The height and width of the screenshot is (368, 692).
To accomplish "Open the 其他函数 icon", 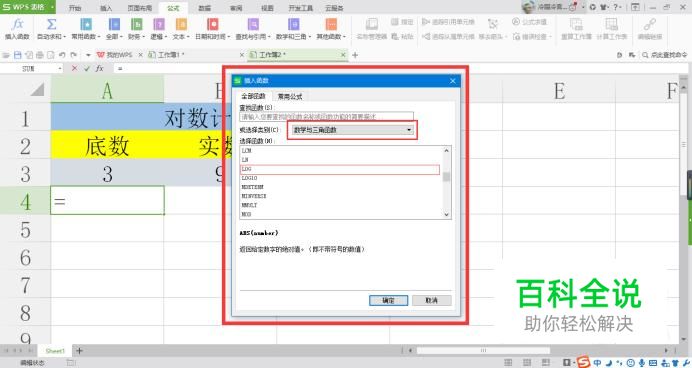I will pos(331,24).
